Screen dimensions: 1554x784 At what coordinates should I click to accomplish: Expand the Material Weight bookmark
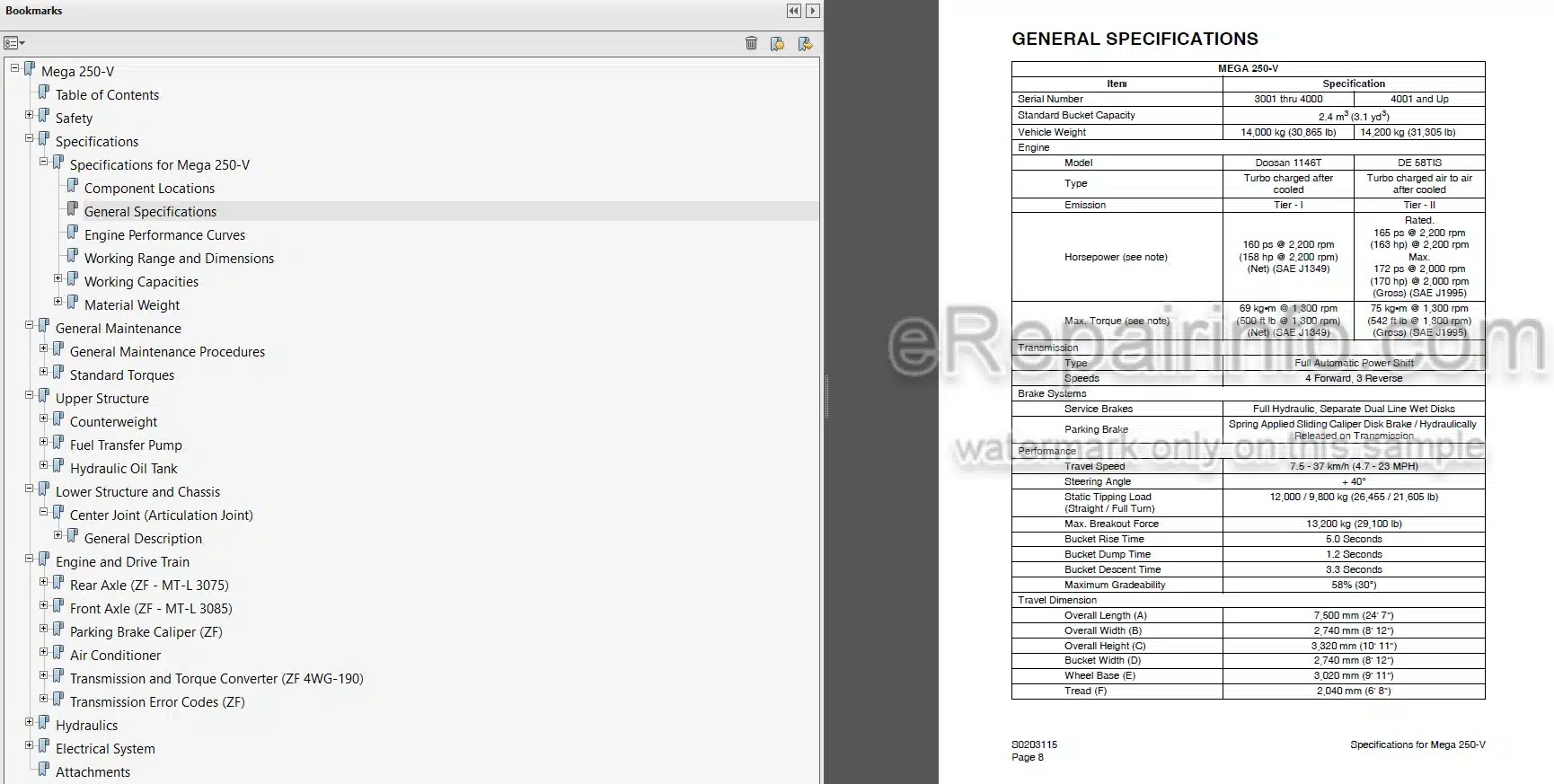point(57,302)
